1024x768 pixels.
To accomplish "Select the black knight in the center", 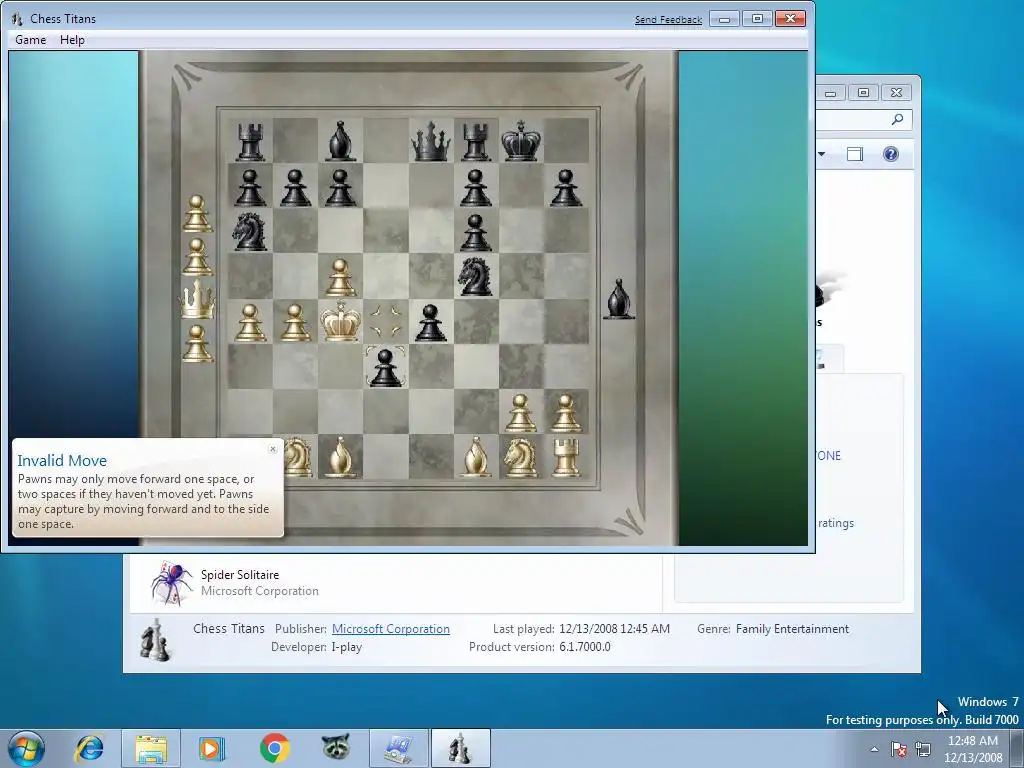I will (475, 276).
